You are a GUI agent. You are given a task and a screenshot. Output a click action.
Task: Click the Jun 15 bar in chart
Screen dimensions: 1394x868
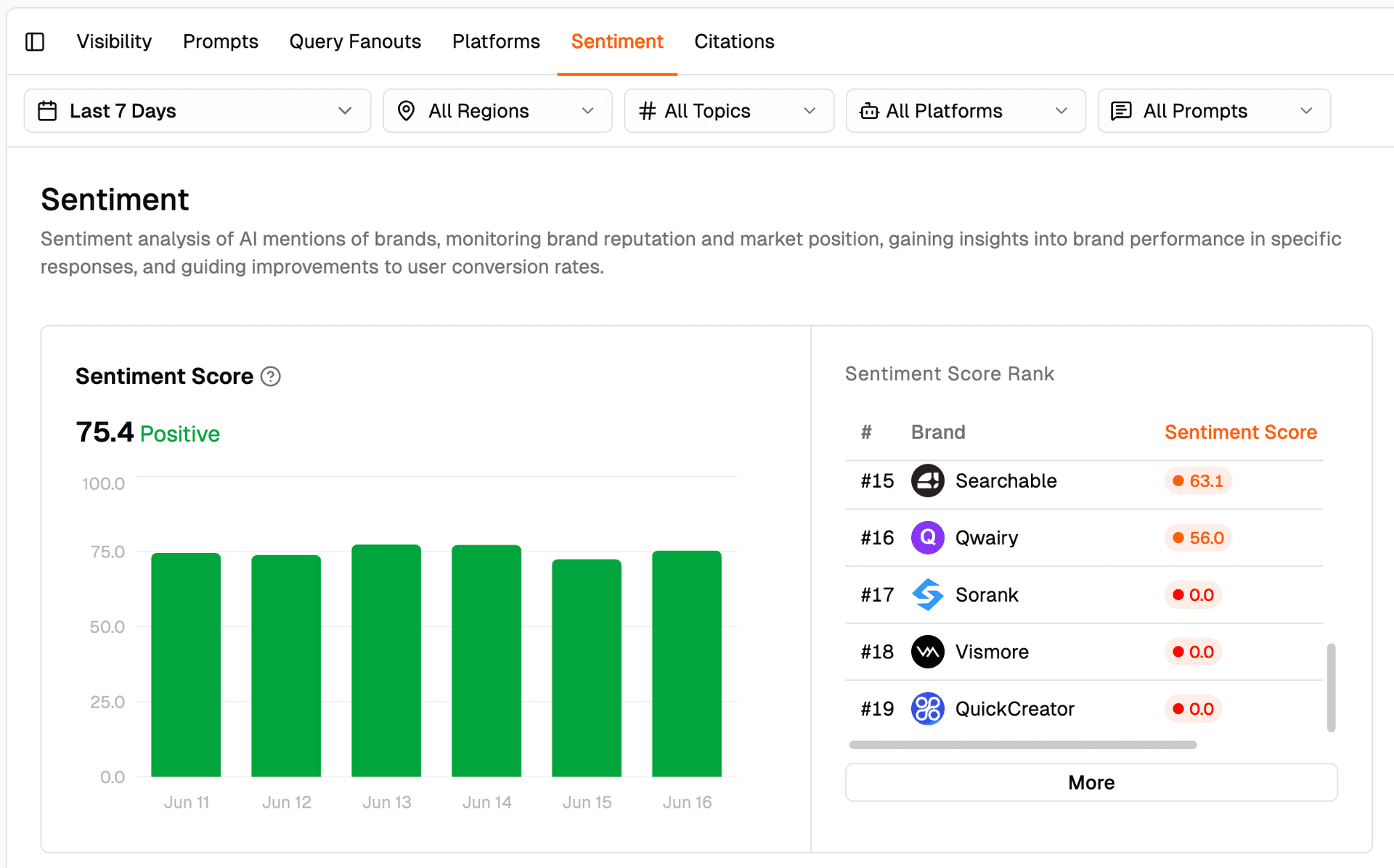pyautogui.click(x=587, y=668)
